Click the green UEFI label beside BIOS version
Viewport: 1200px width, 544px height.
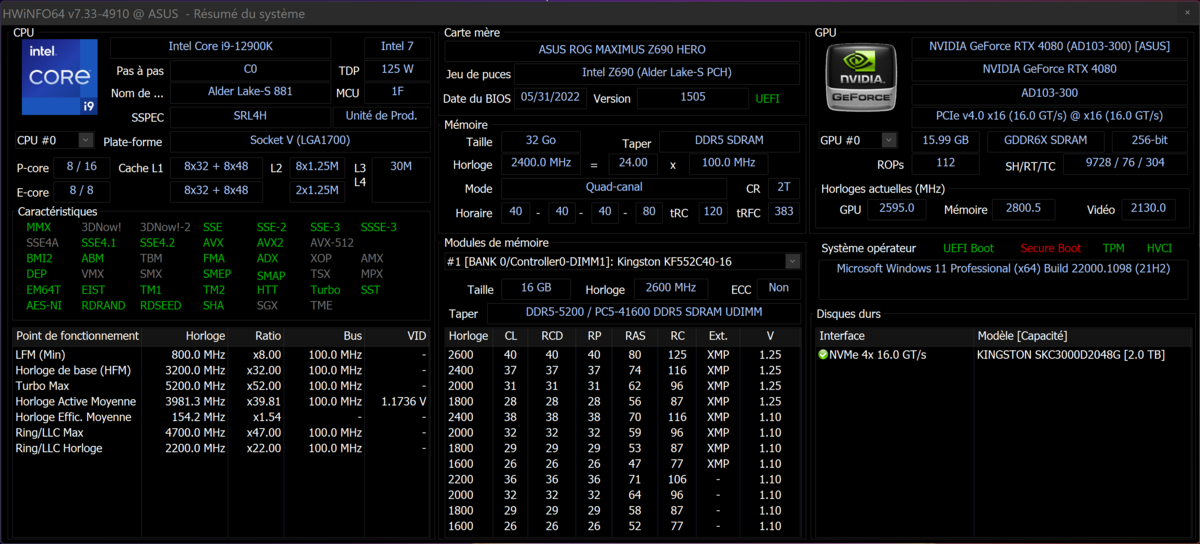click(x=768, y=99)
